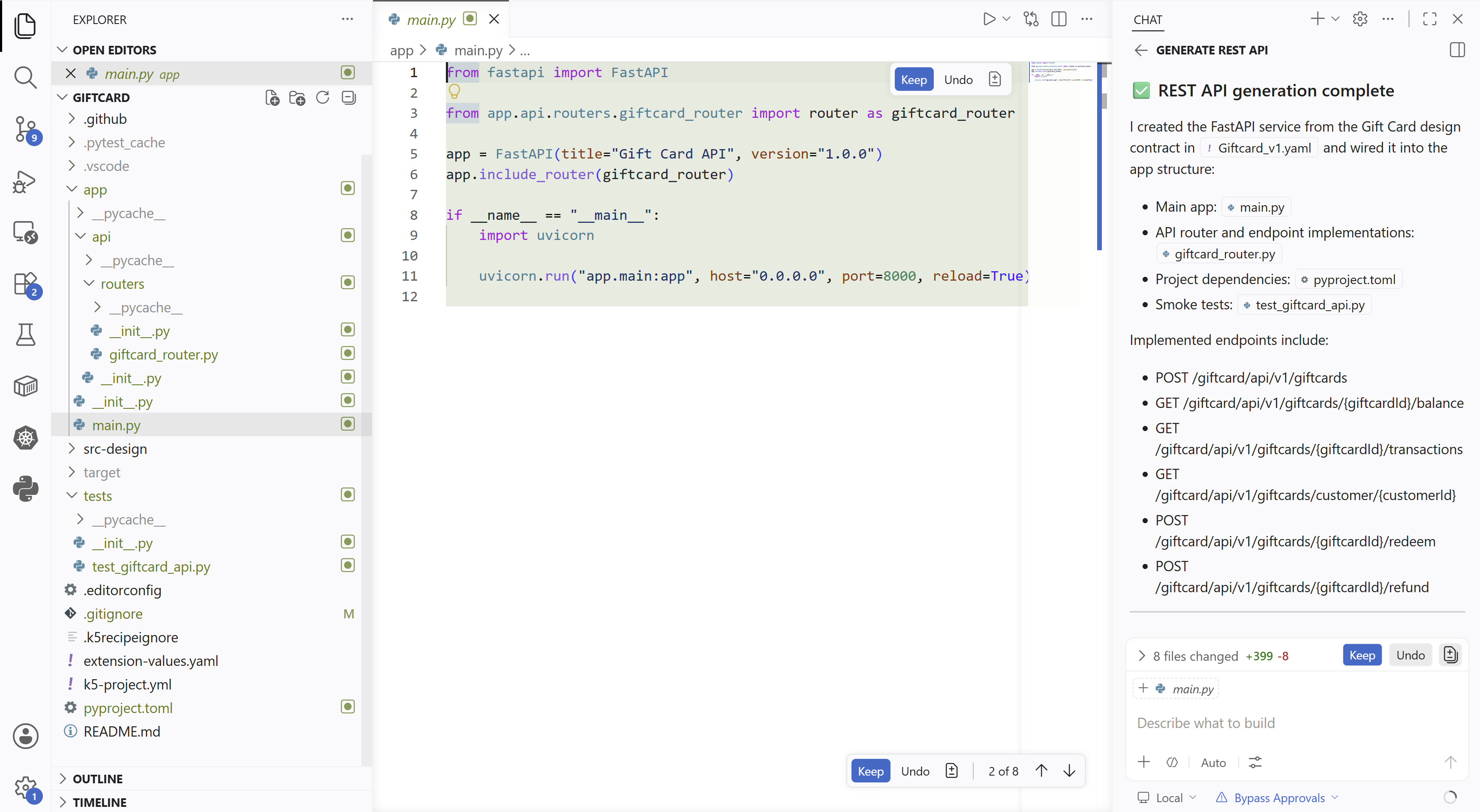The width and height of the screenshot is (1480, 812).
Task: Go to previous change arrow up
Action: point(1042,771)
